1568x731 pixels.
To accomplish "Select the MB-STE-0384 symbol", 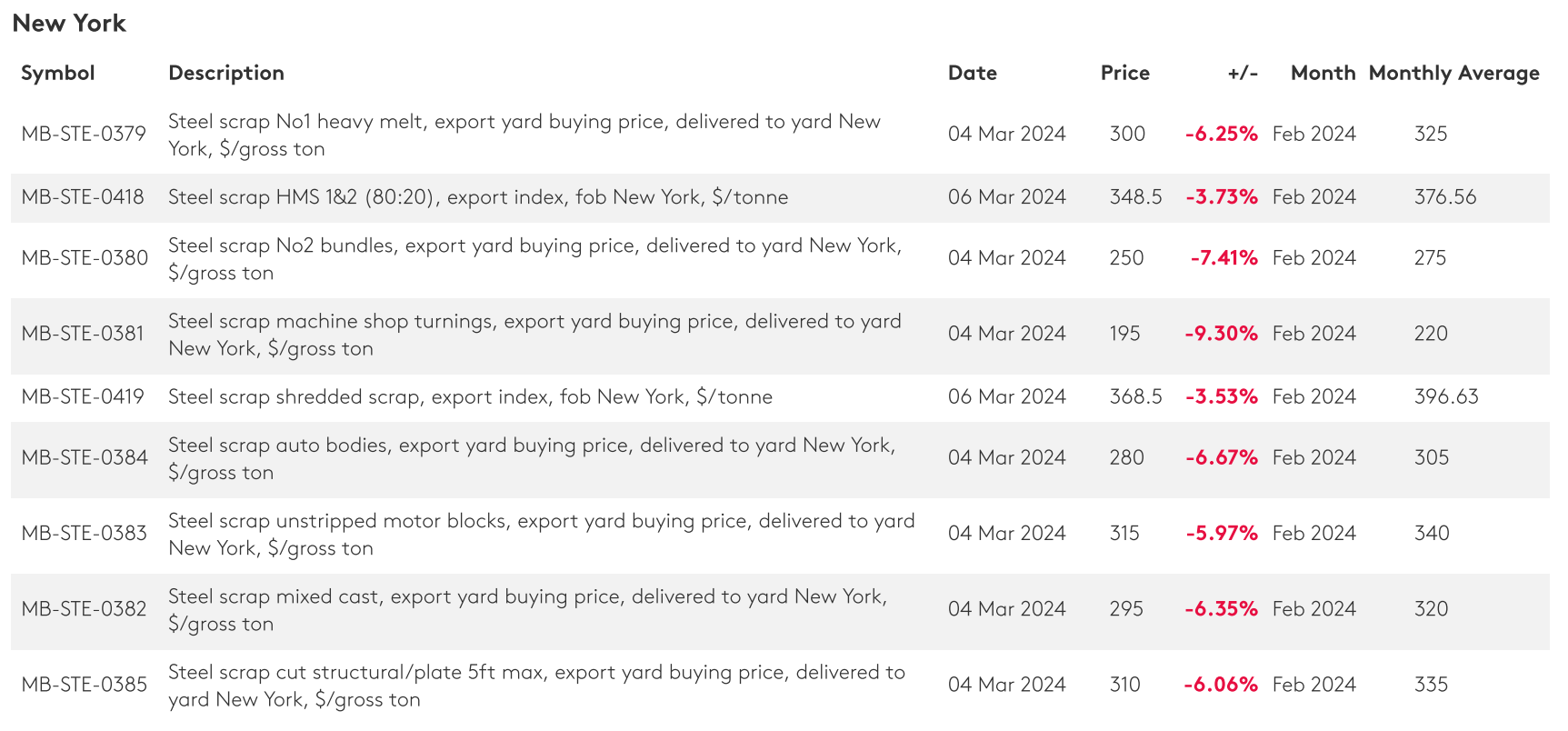I will click(x=85, y=457).
